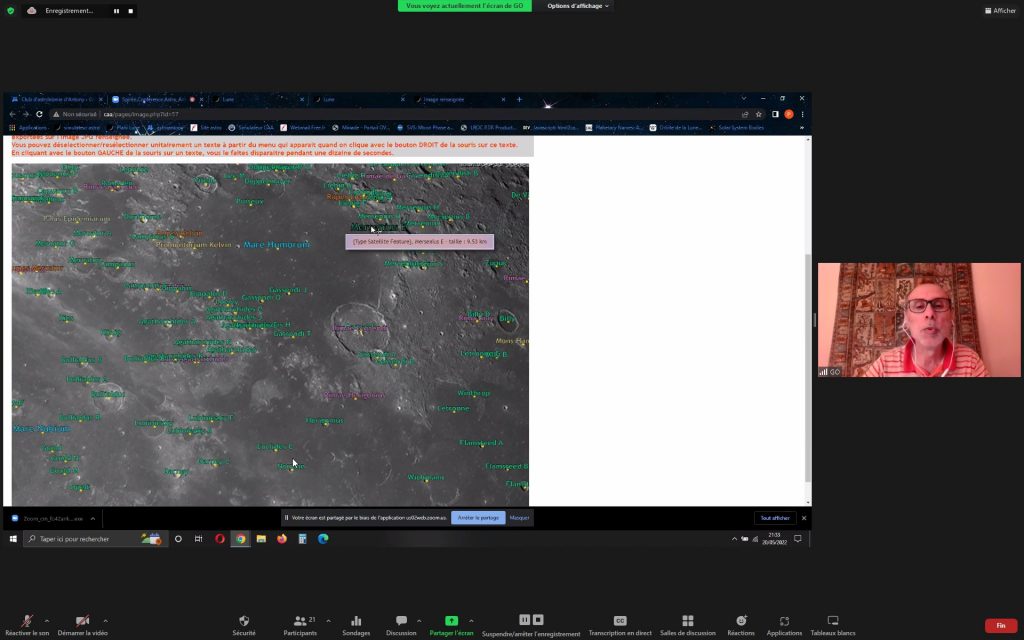Pause recording next to Enregistrement indicator

[x=116, y=11]
